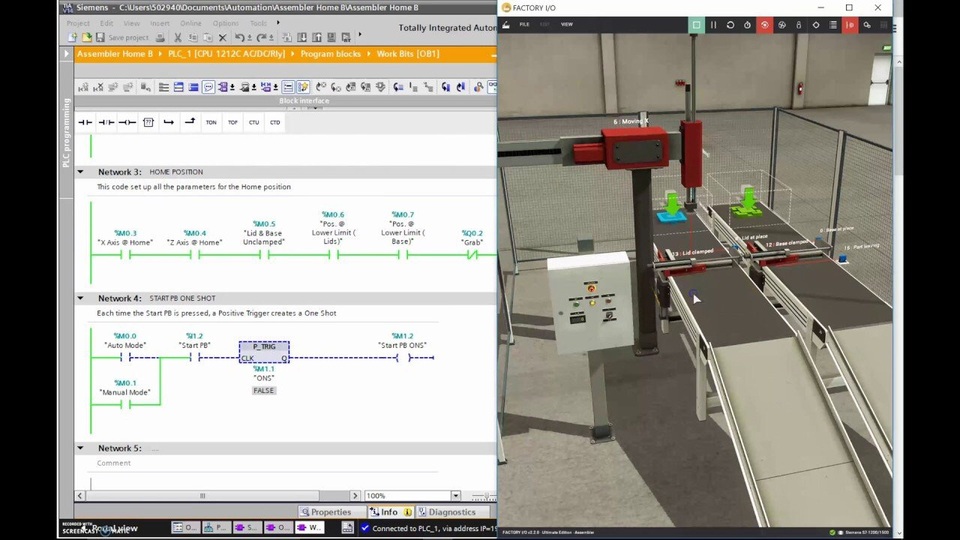960x540 pixels.
Task: Open the VIEW menu in Factory I/O
Action: (x=567, y=24)
